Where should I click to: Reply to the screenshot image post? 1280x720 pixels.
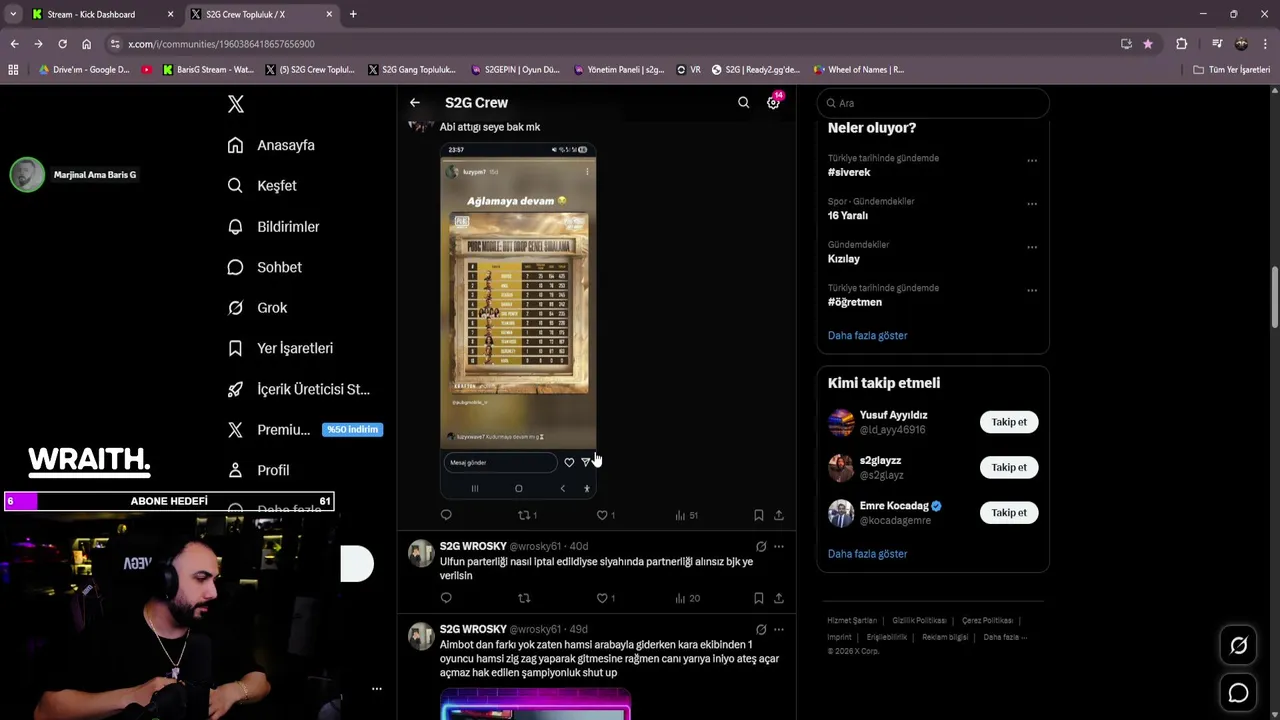[x=446, y=515]
